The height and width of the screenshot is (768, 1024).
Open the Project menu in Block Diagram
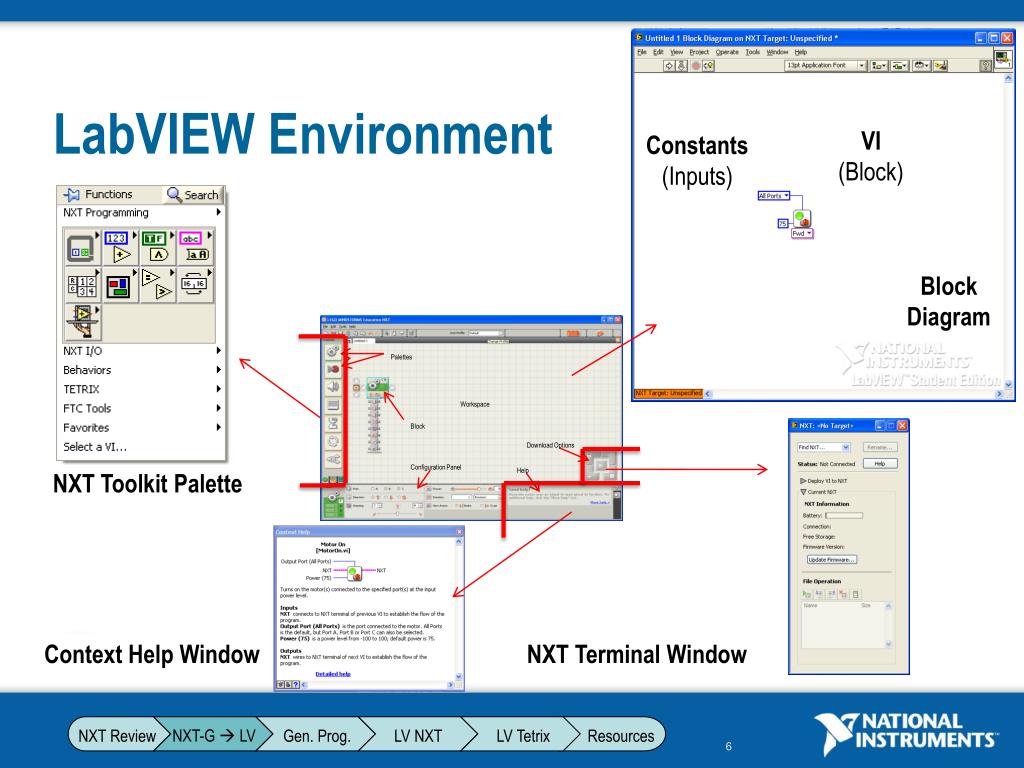699,52
